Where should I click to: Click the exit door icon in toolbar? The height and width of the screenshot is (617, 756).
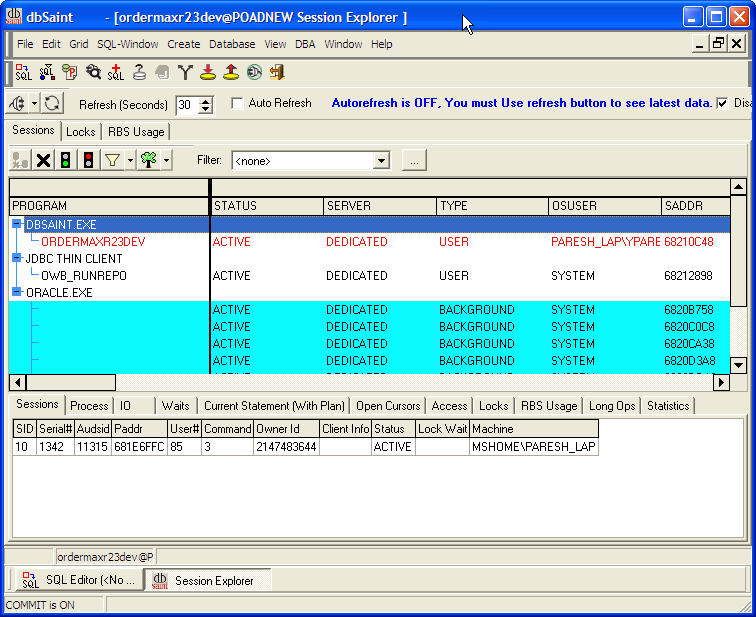277,73
